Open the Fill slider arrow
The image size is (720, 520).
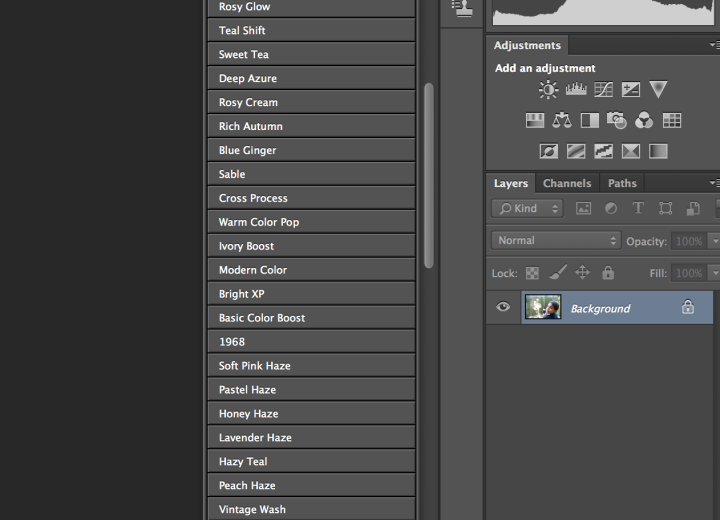click(x=714, y=273)
